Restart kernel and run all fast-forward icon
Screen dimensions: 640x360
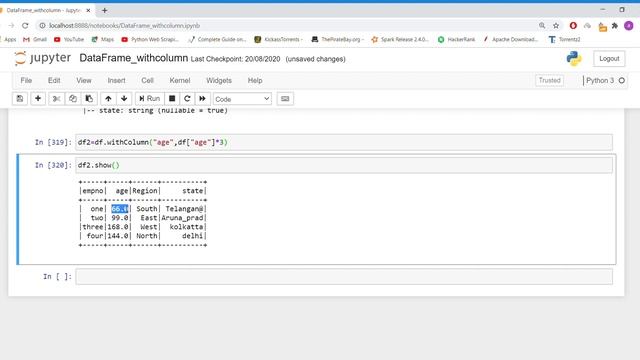[x=202, y=99]
